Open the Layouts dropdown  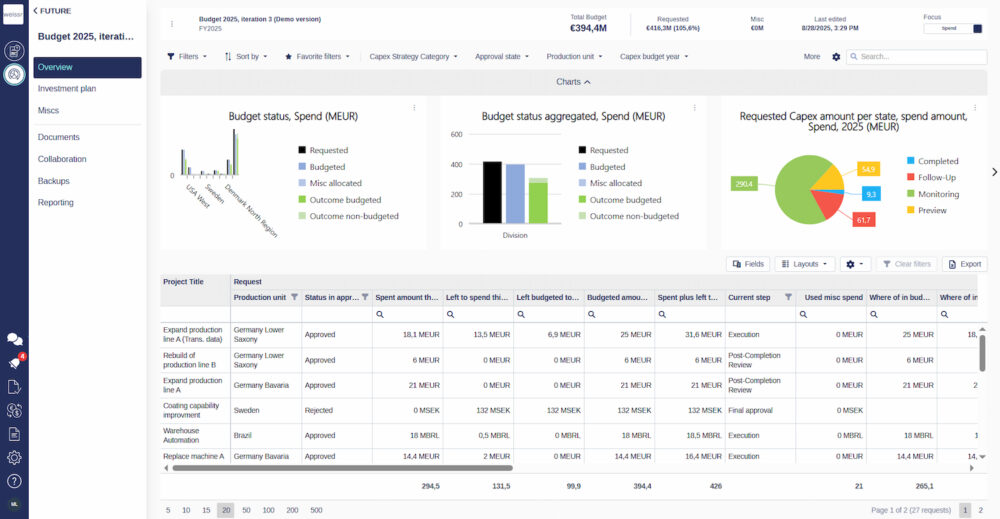click(x=805, y=264)
